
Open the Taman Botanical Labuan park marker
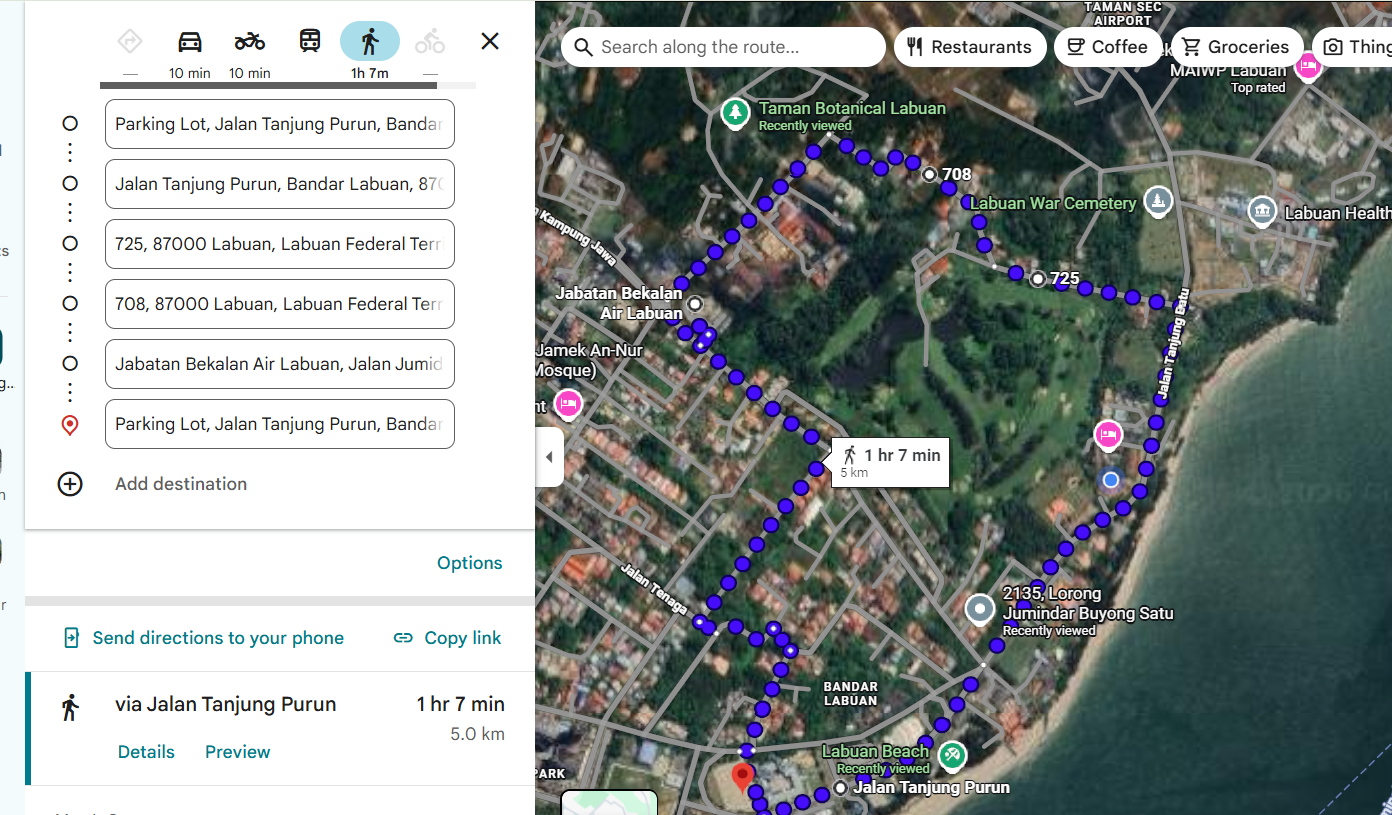[736, 113]
